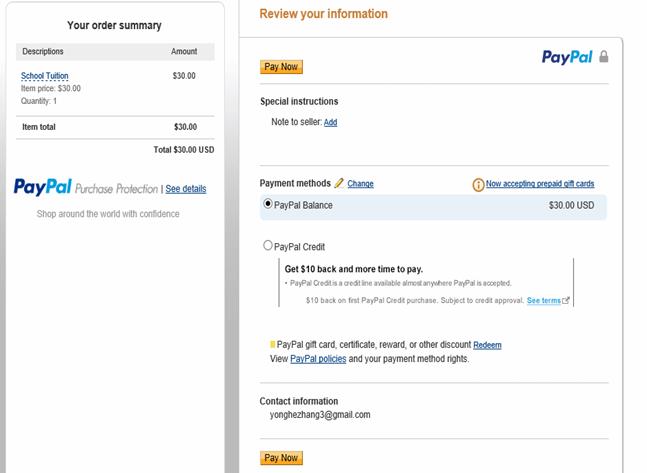Click the PayPal Purchase Protection logo

click(86, 187)
